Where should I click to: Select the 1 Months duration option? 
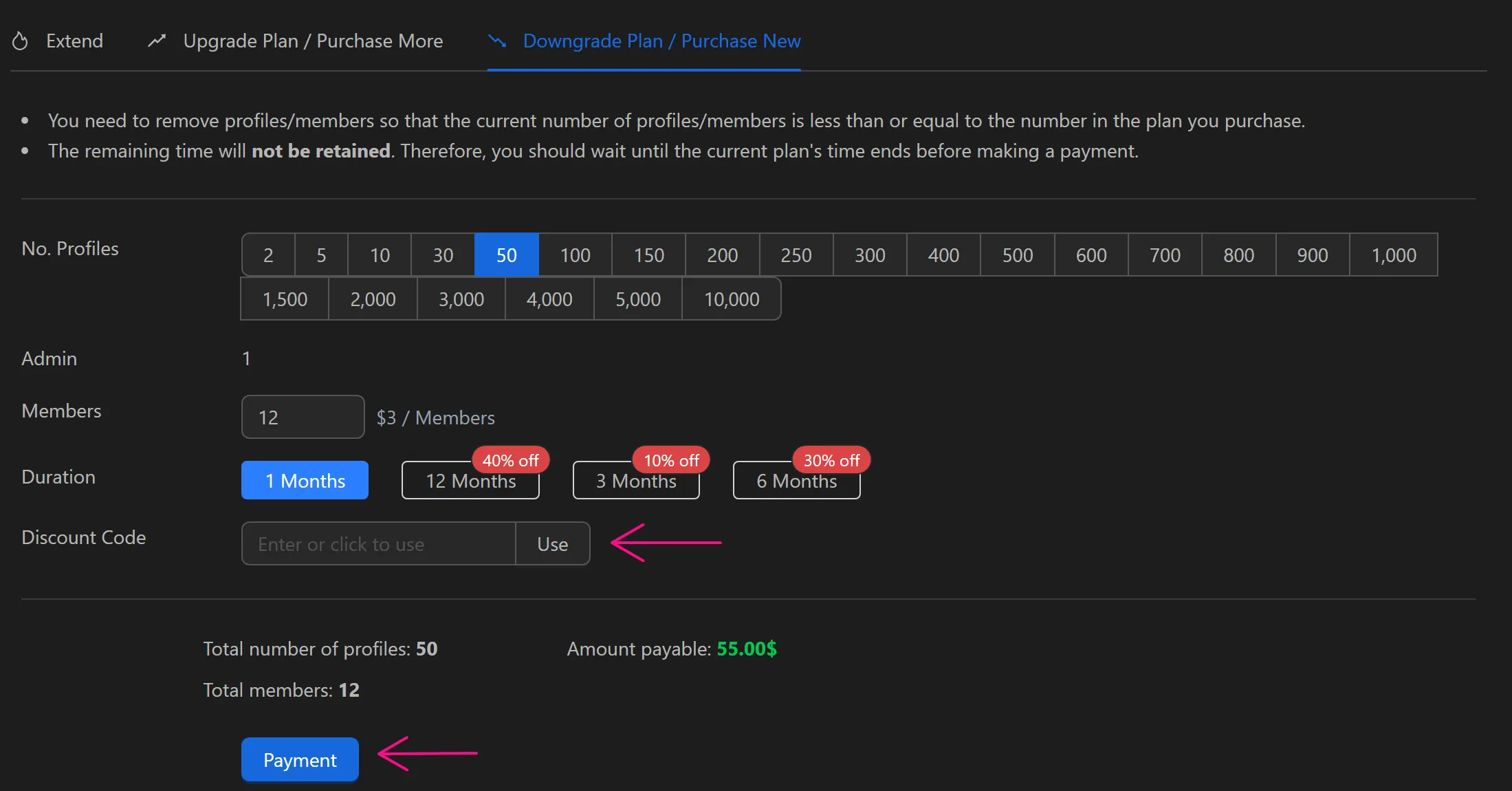(x=305, y=480)
